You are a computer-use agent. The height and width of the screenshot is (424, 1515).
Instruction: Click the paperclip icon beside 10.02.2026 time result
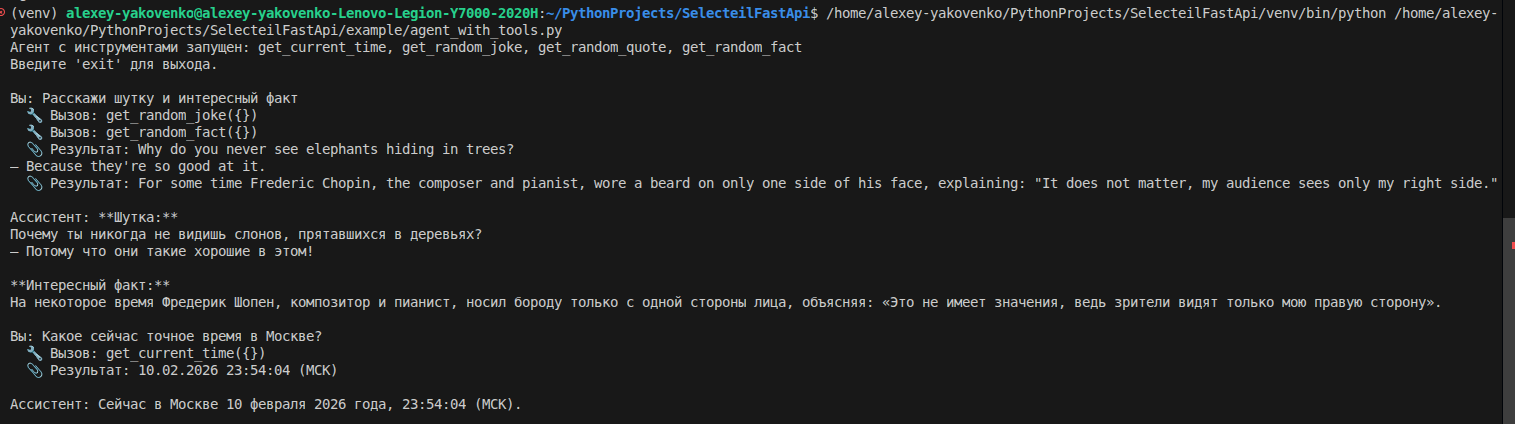click(x=34, y=370)
